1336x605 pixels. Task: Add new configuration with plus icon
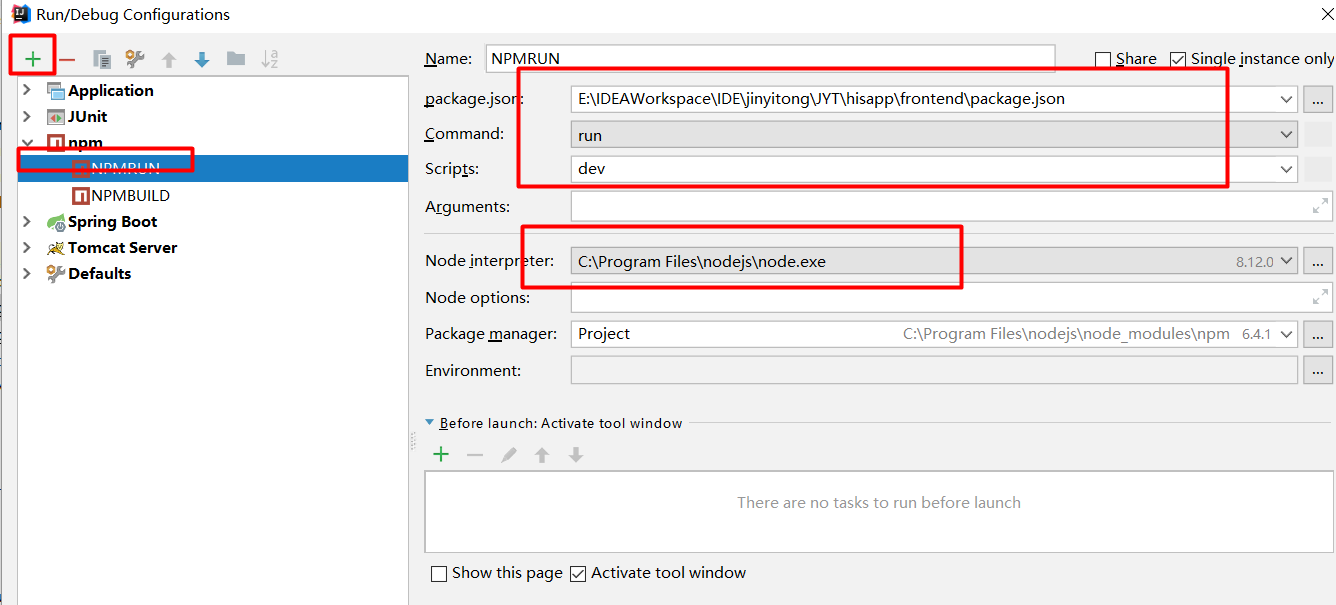(33, 59)
